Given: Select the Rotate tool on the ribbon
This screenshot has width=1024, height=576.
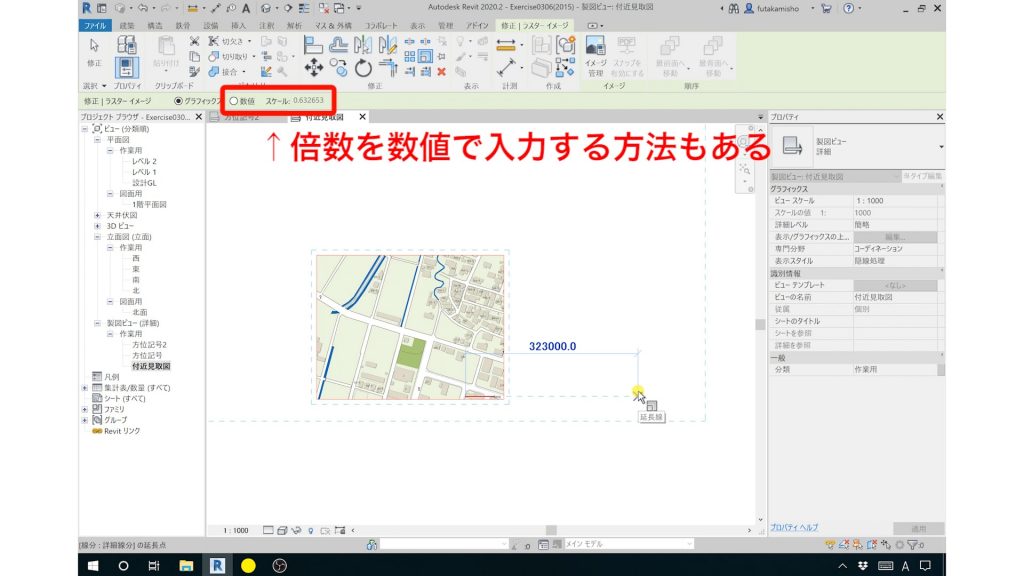Looking at the screenshot, I should pos(361,67).
